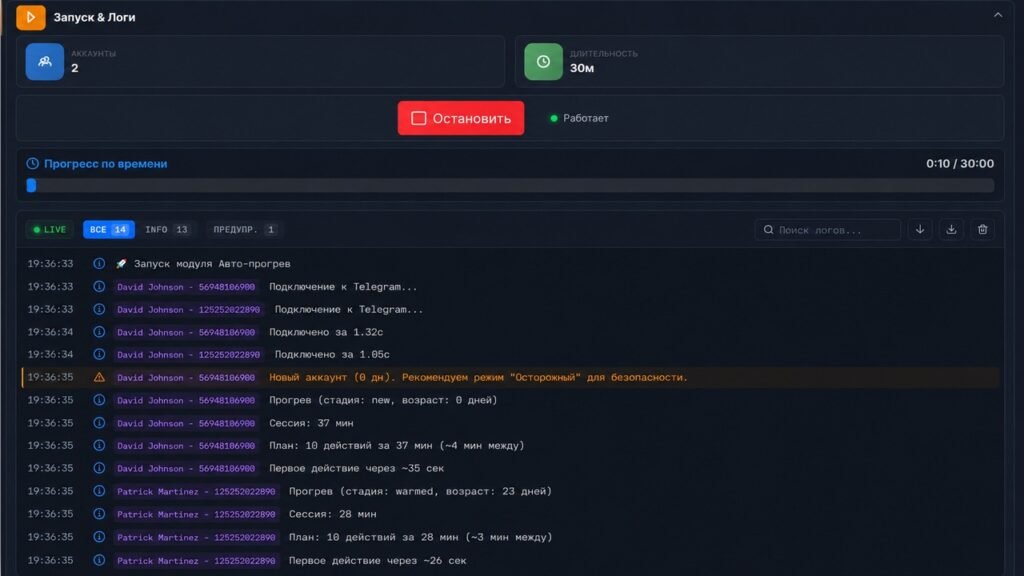Click the Прогресс по времени clock icon
Image resolution: width=1024 pixels, height=576 pixels.
click(32, 163)
